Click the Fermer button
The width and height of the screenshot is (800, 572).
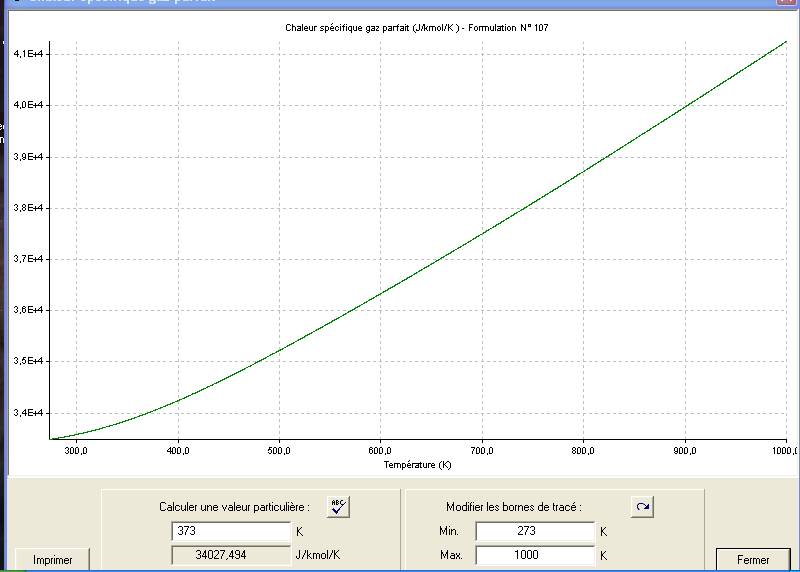pyautogui.click(x=753, y=560)
